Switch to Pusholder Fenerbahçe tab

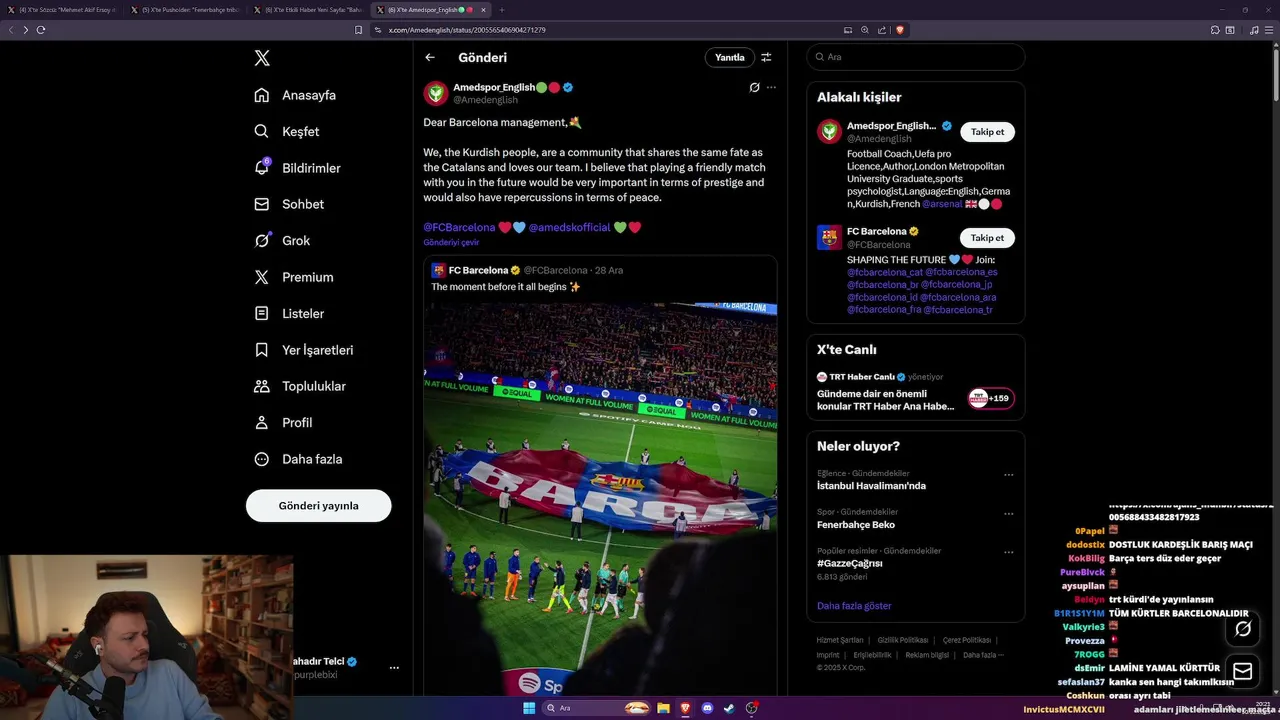[187, 10]
